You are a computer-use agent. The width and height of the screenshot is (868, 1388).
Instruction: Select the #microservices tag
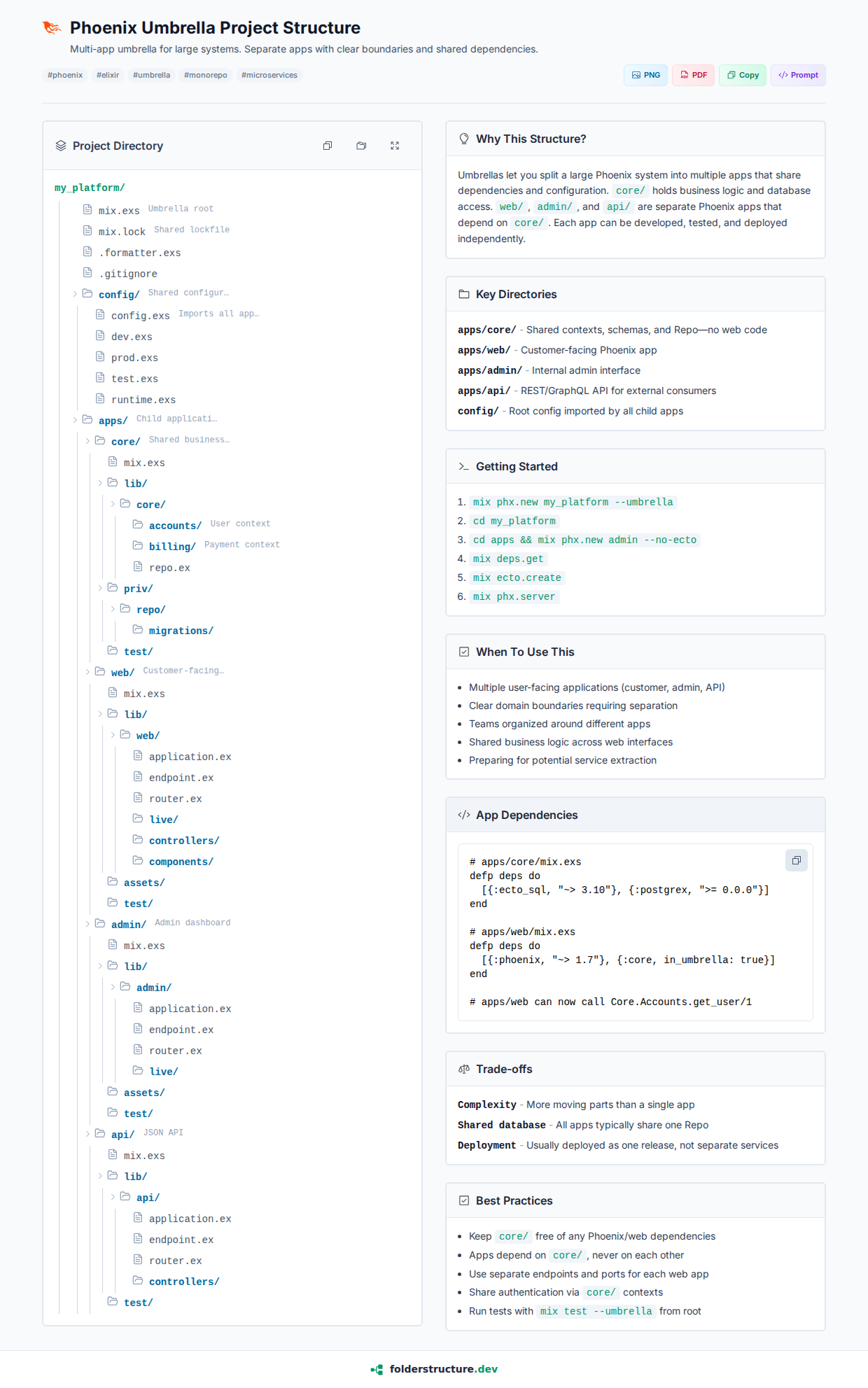click(x=269, y=75)
